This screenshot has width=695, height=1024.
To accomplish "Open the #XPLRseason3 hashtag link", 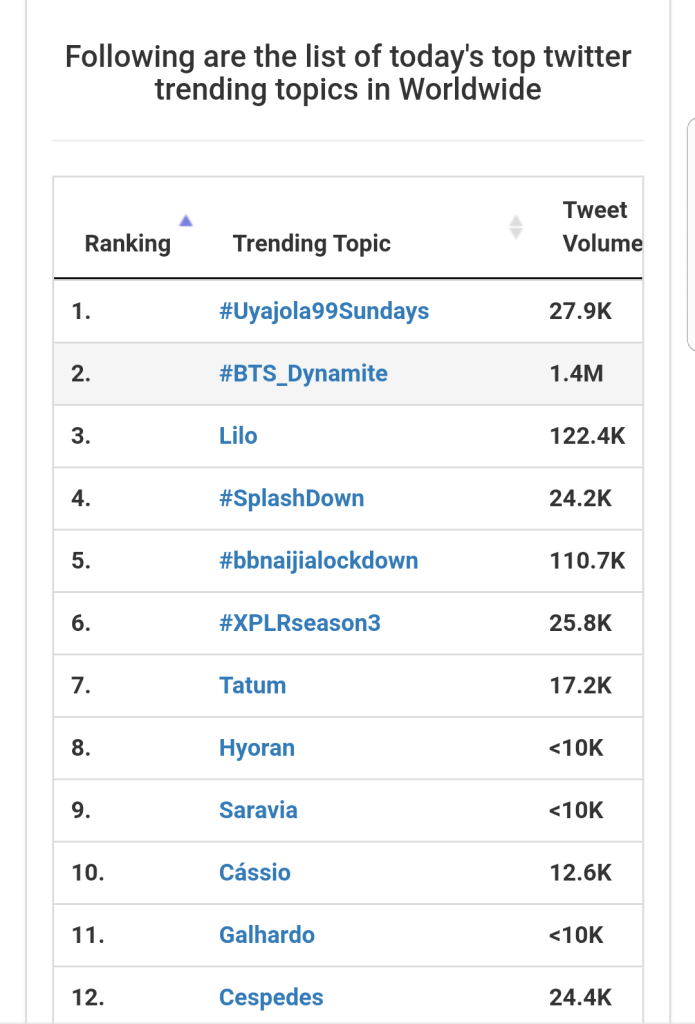I will 300,623.
